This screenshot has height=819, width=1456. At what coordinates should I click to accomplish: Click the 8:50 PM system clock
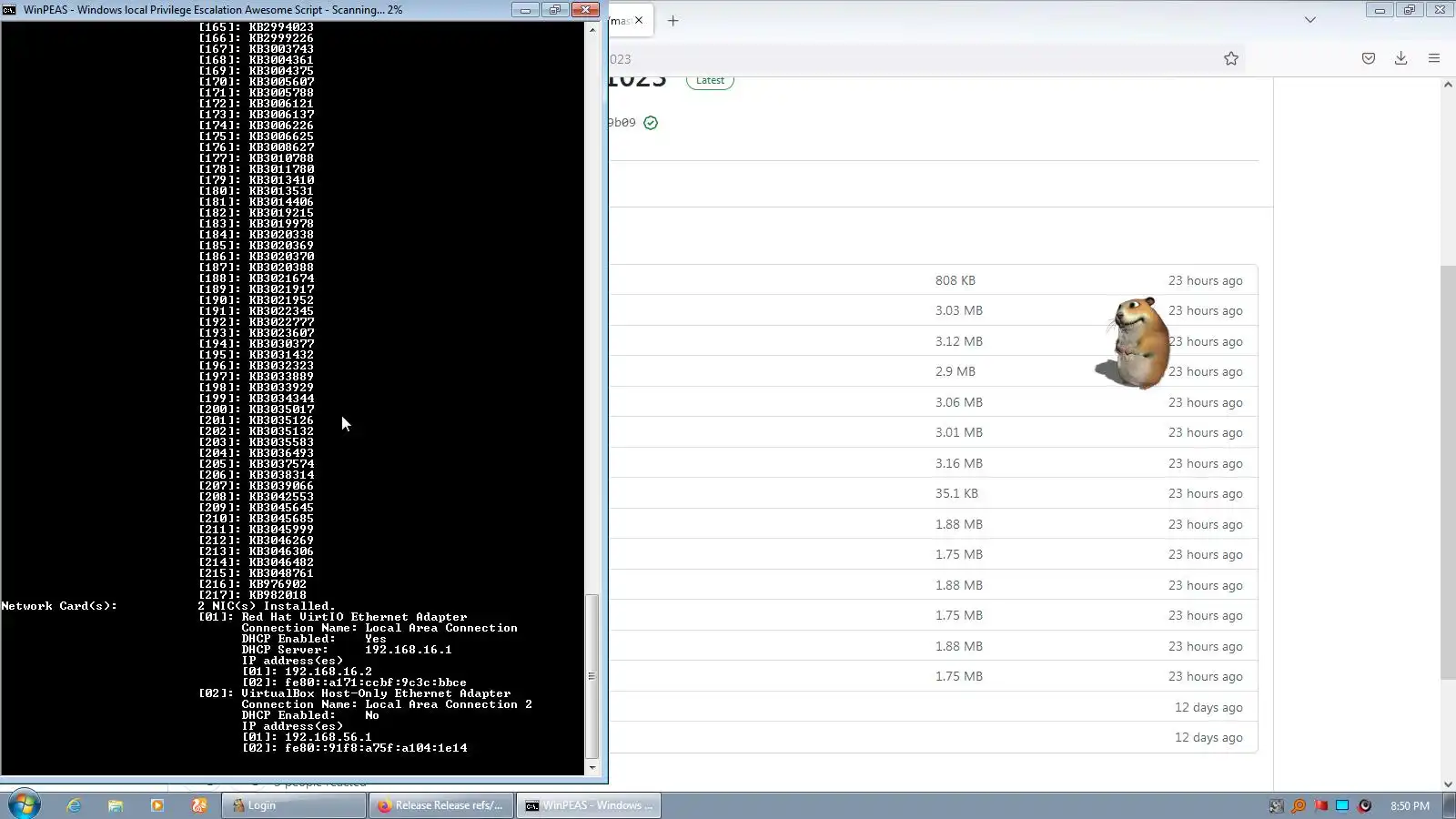1410,805
